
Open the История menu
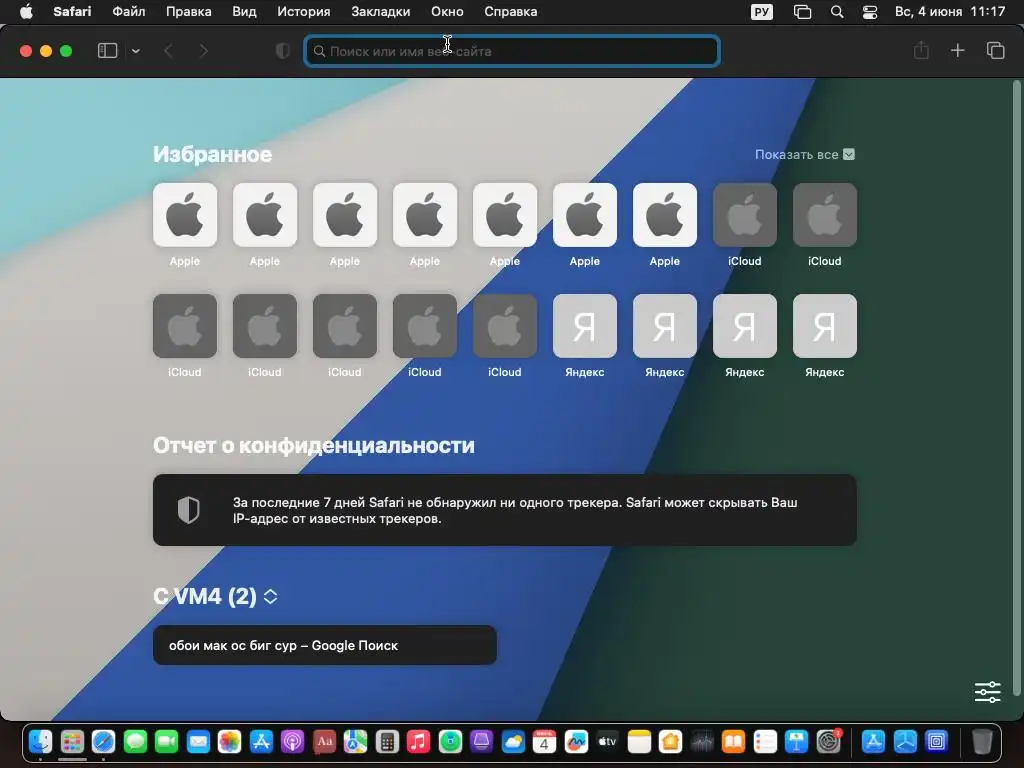coord(304,12)
